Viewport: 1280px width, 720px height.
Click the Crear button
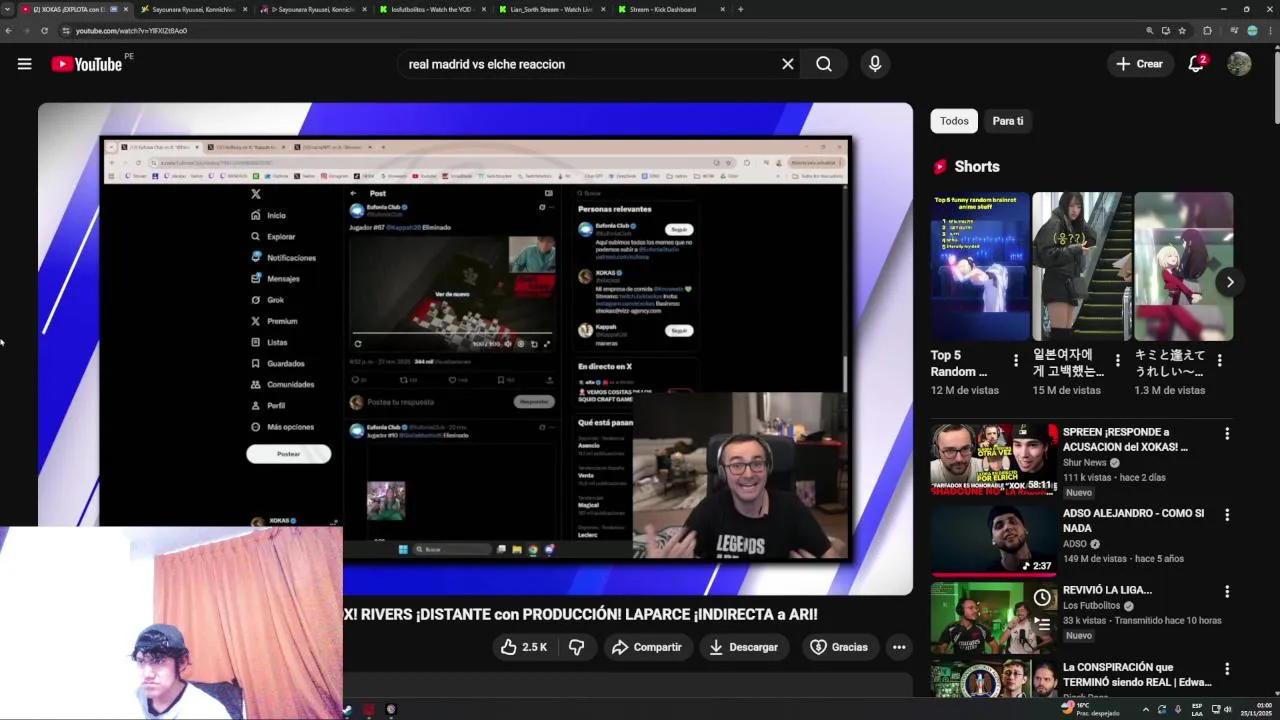[x=1139, y=64]
